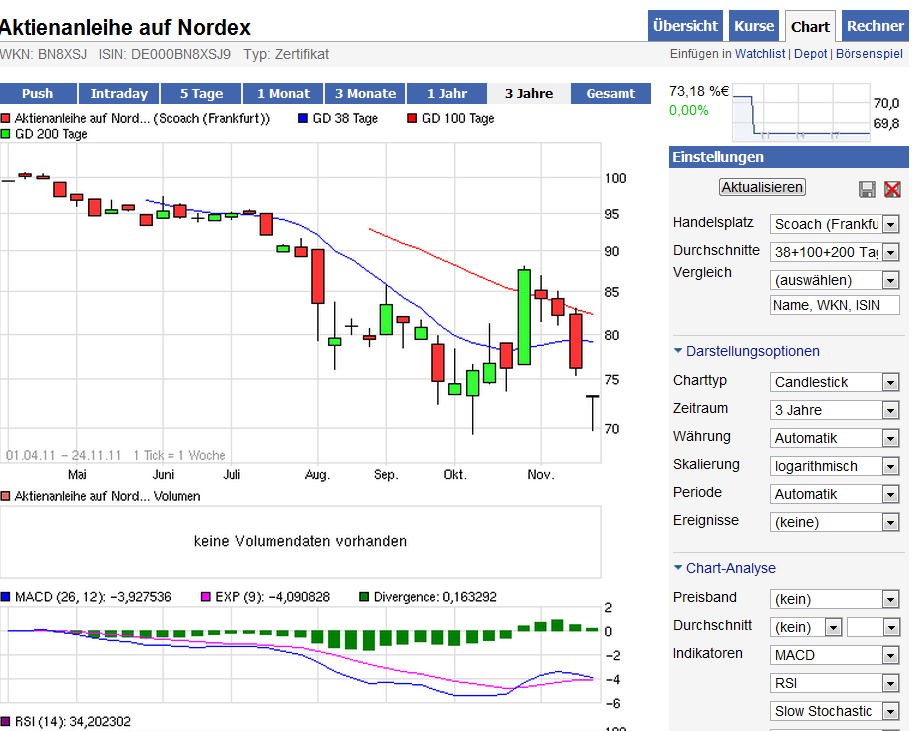Screen dimensions: 918x731
Task: Click the blue GD 38 Tage swatch
Action: coord(303,118)
